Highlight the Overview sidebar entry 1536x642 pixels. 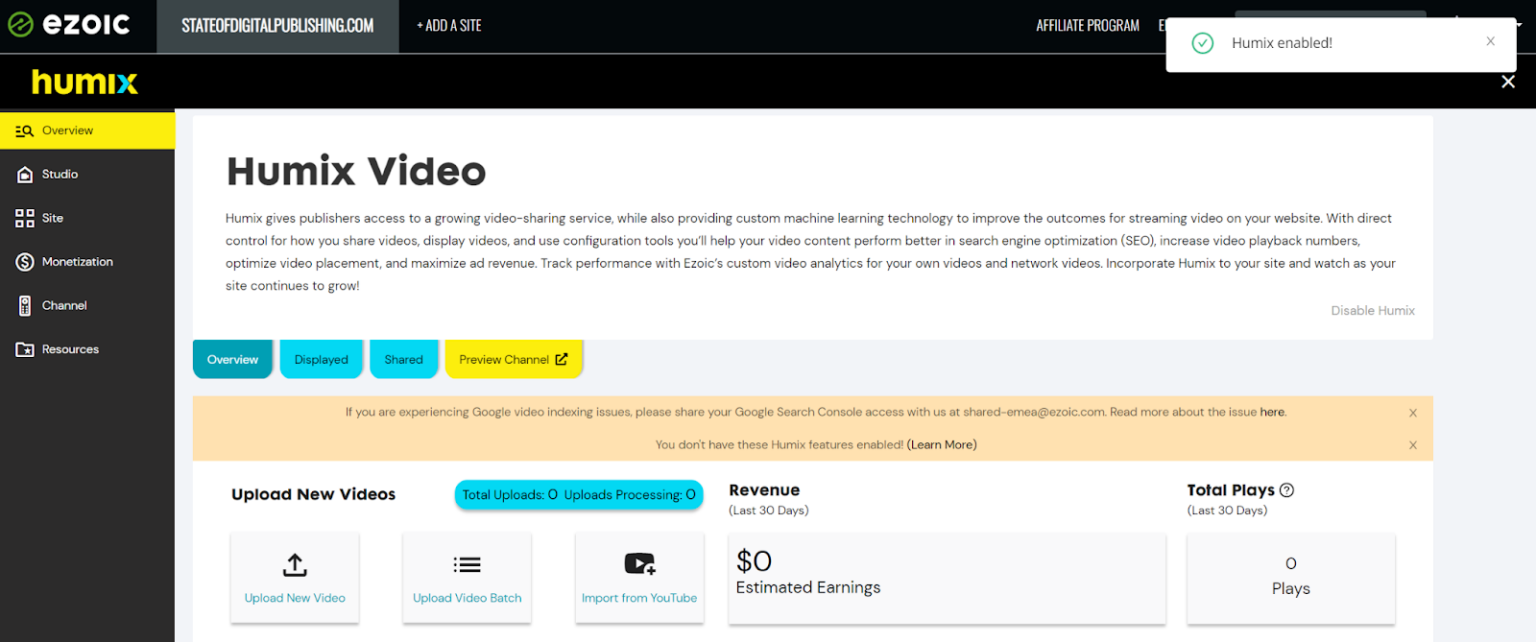[x=69, y=130]
